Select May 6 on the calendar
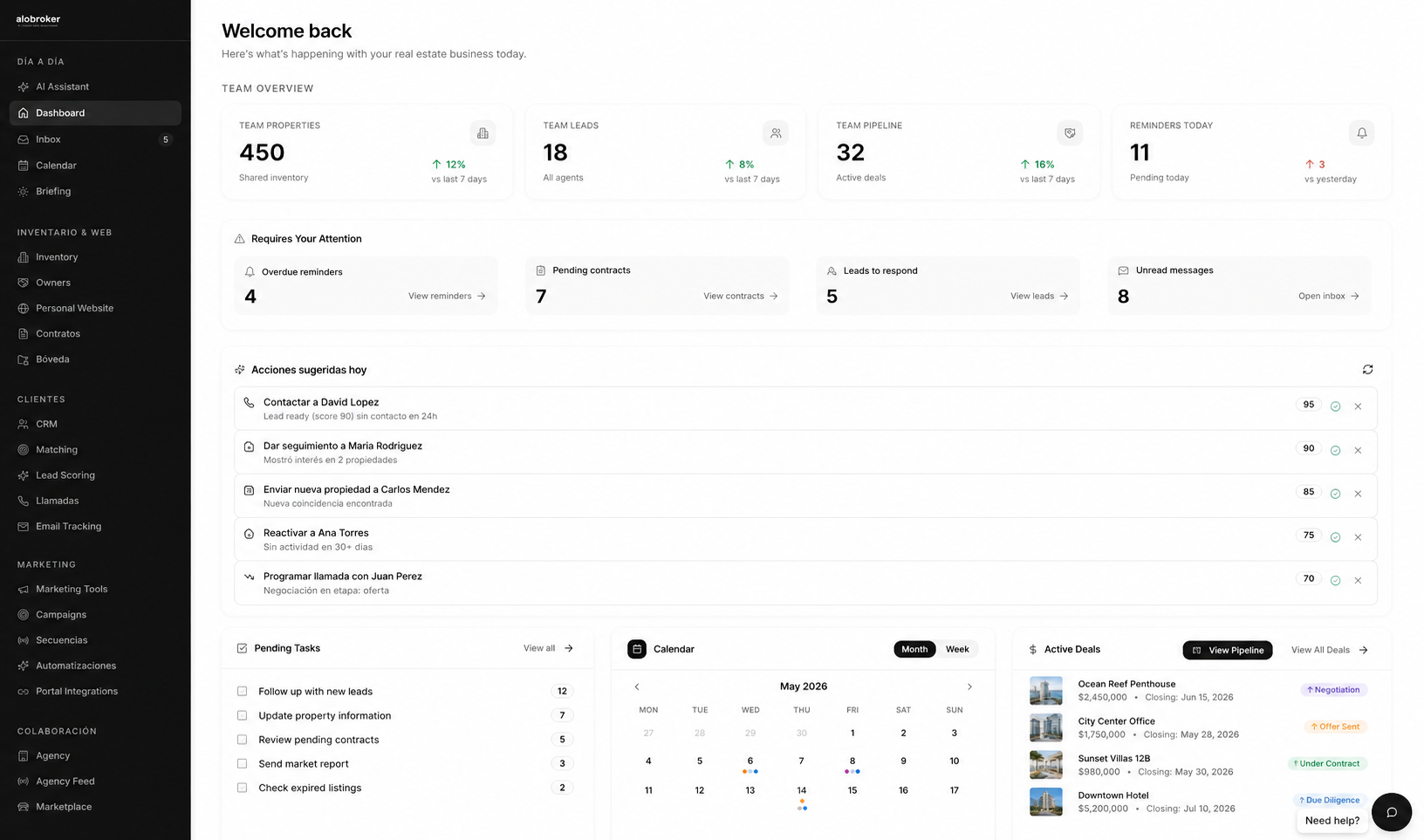This screenshot has height=840, width=1424. [x=750, y=761]
